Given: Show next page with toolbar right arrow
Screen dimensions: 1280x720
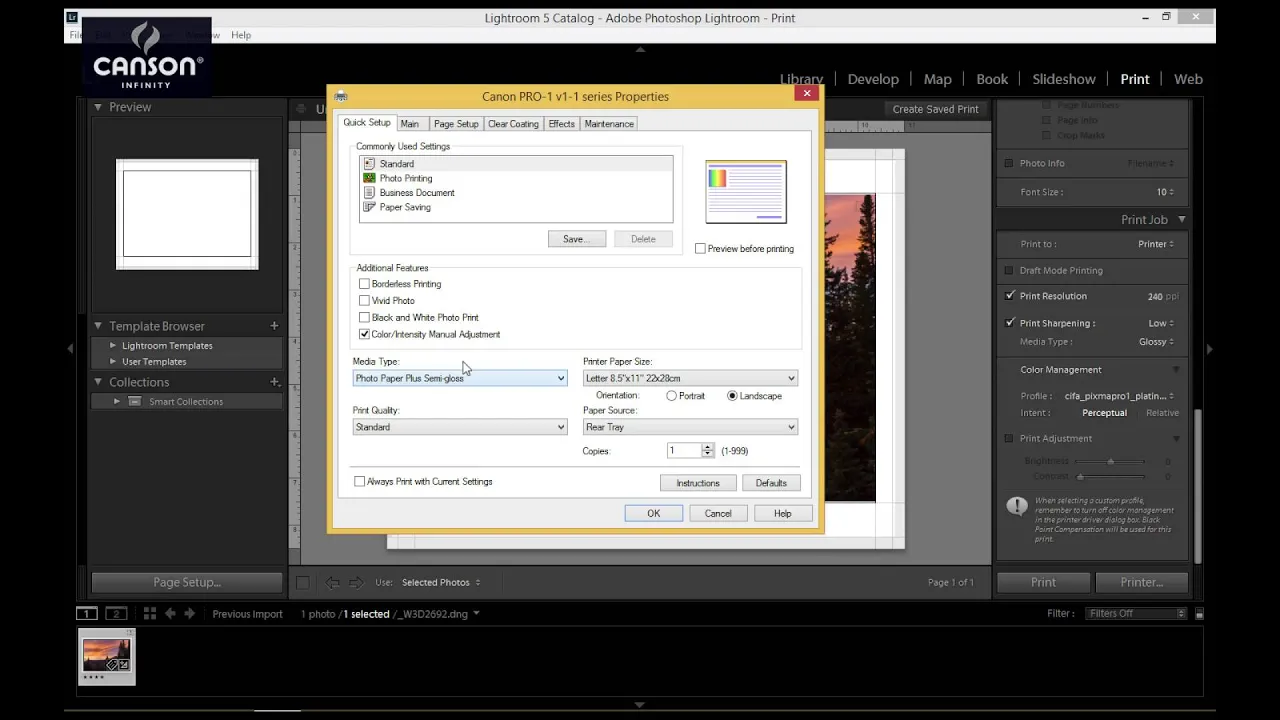Looking at the screenshot, I should pos(355,582).
